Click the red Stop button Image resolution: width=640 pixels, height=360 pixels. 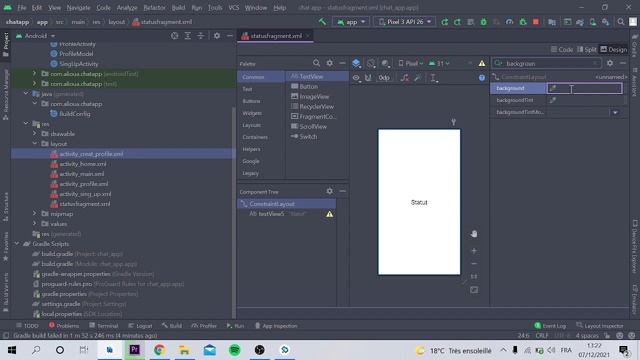click(536, 22)
